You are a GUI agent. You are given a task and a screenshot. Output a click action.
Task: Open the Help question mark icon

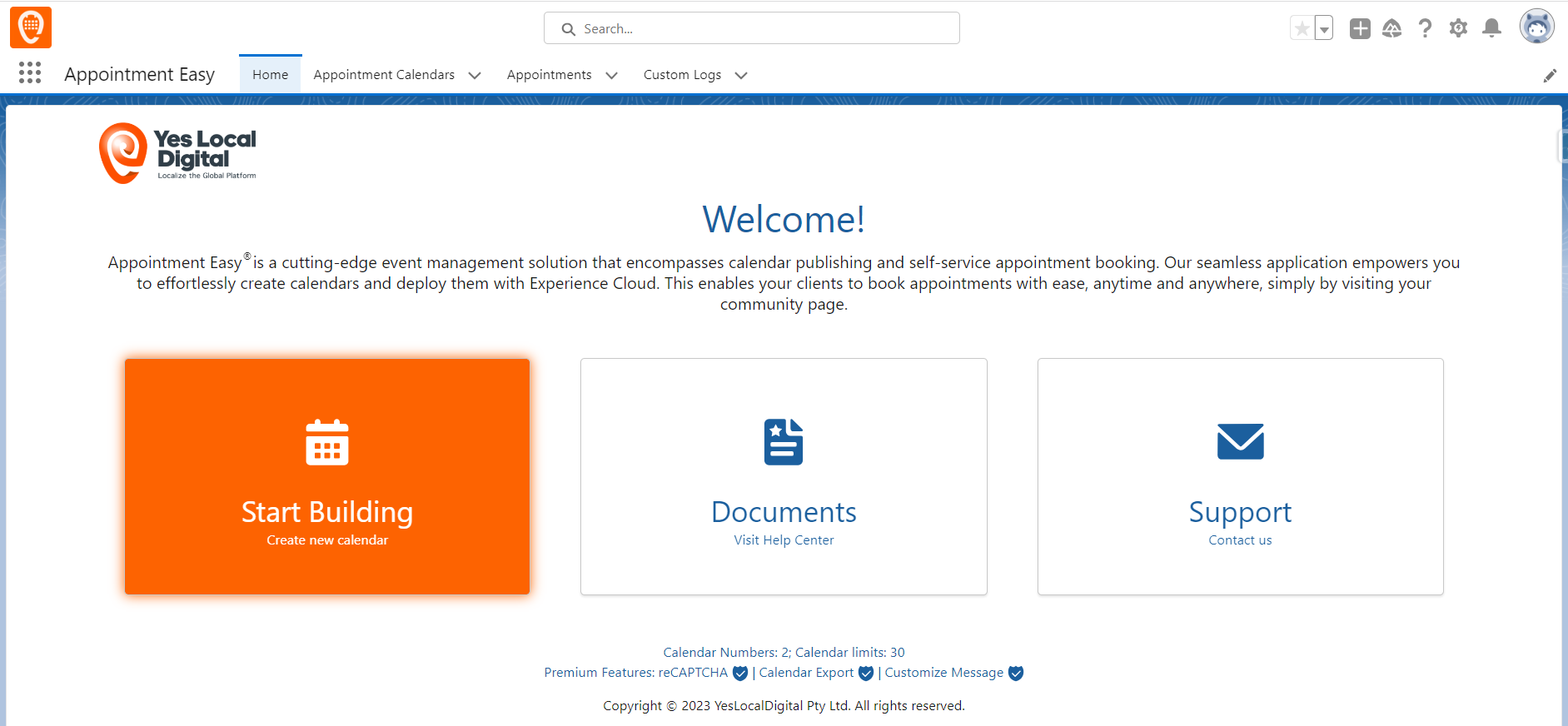coord(1425,28)
